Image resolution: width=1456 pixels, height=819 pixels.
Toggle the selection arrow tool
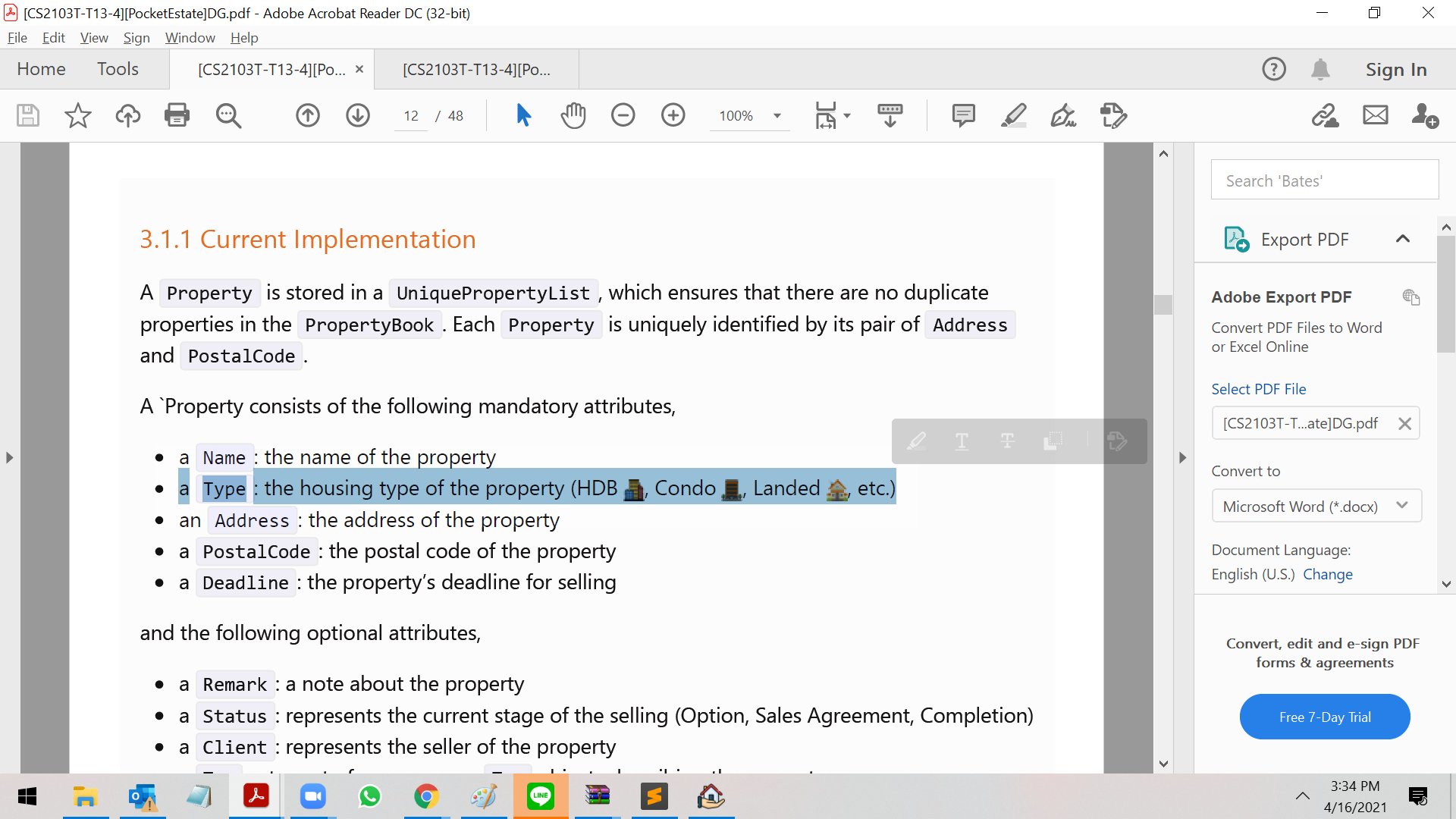click(x=523, y=115)
